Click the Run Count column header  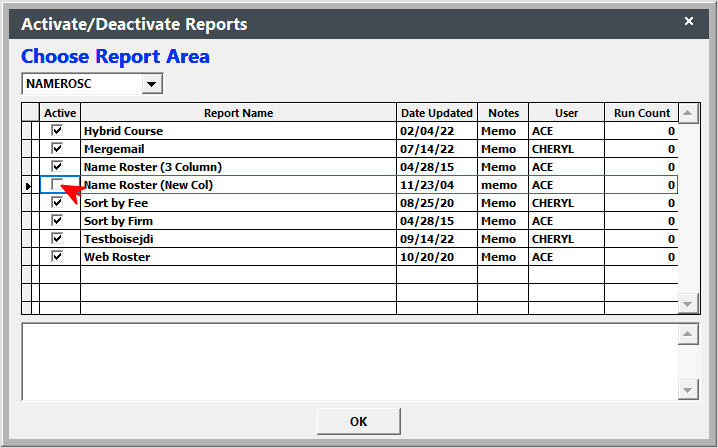click(x=642, y=113)
